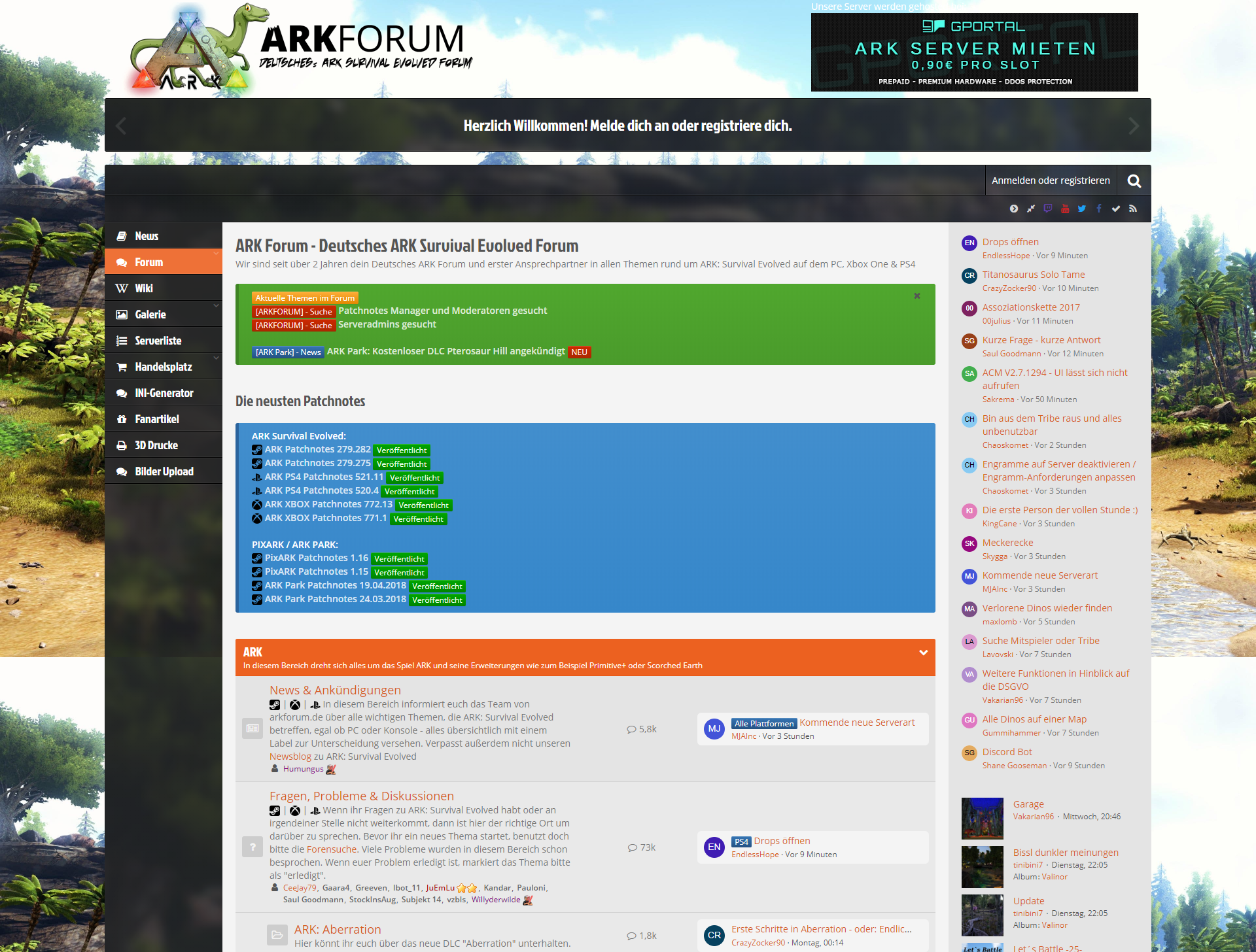Click the LA avatar next to Suche Mitspieler
The height and width of the screenshot is (952, 1256).
[x=969, y=641]
